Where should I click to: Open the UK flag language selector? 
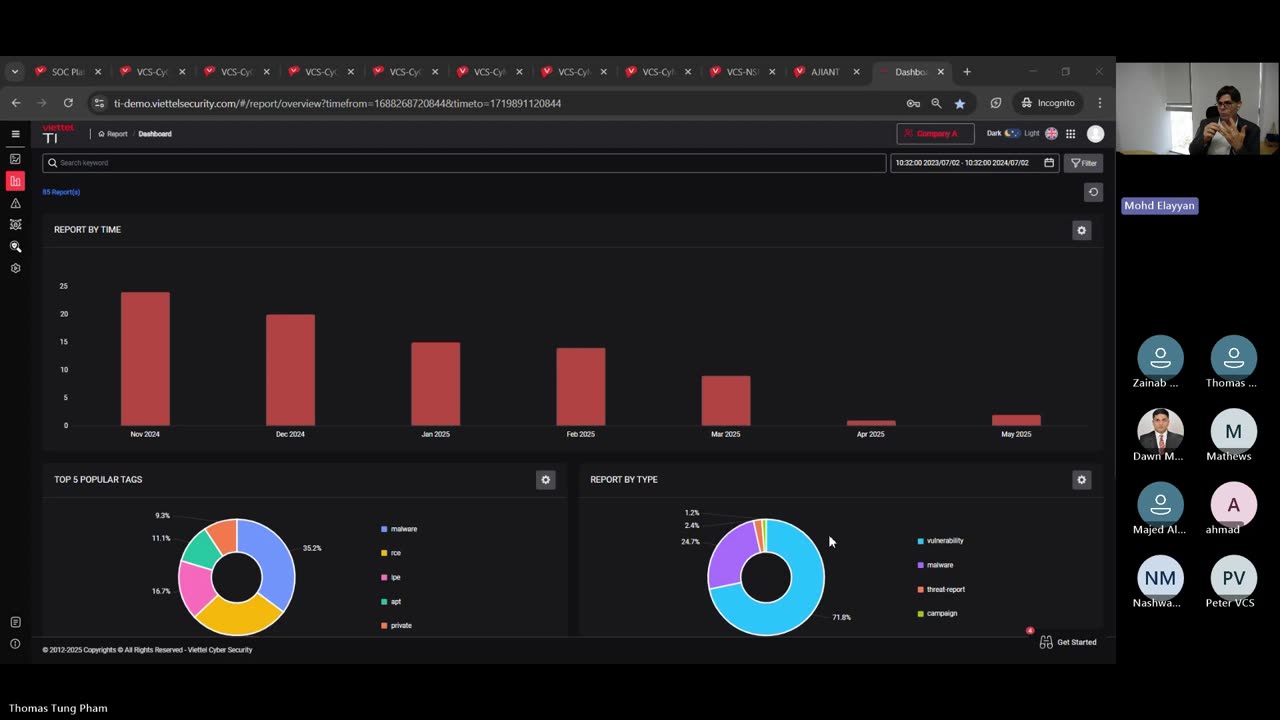tap(1051, 134)
